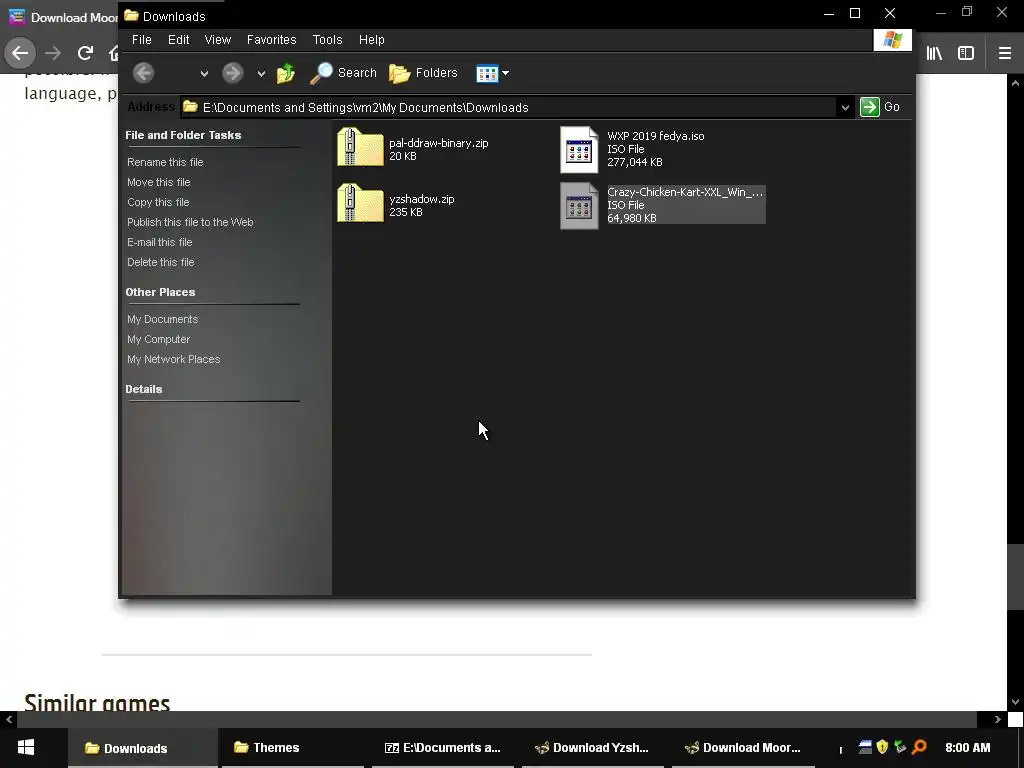Select the yzshadow.zip folder icon

(360, 203)
